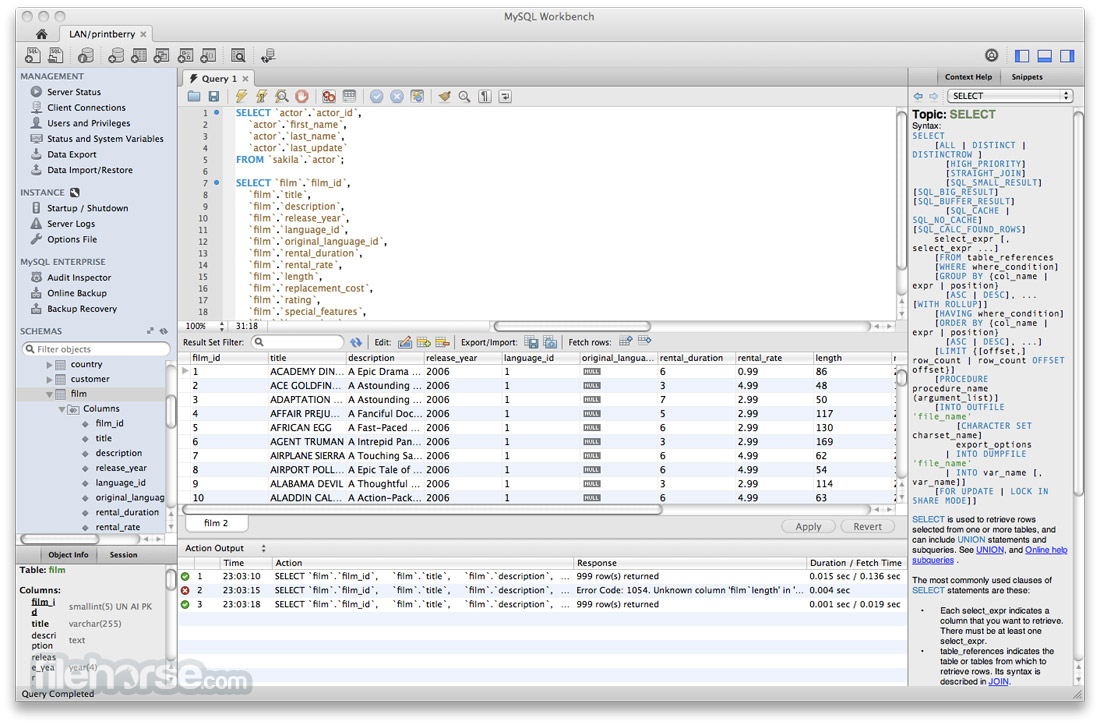Screen dimensions: 1100x725
Task: Export the recordset to an external file
Action: click(x=532, y=342)
